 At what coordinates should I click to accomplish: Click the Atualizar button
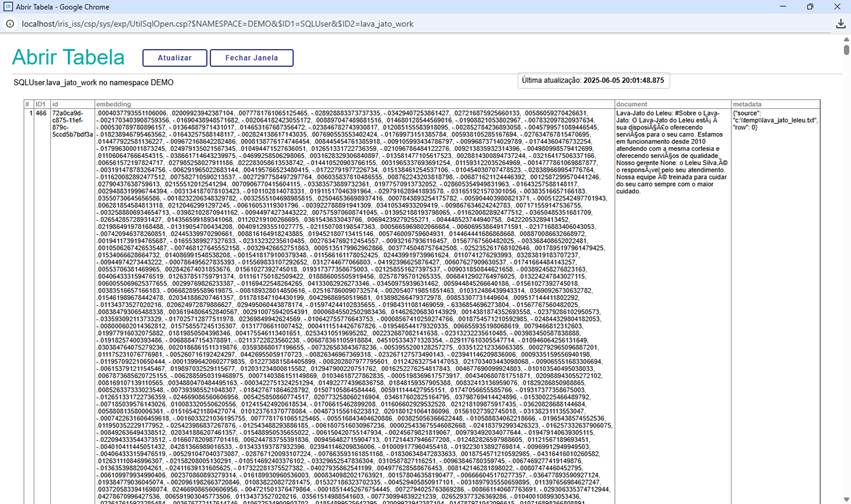coord(181,58)
